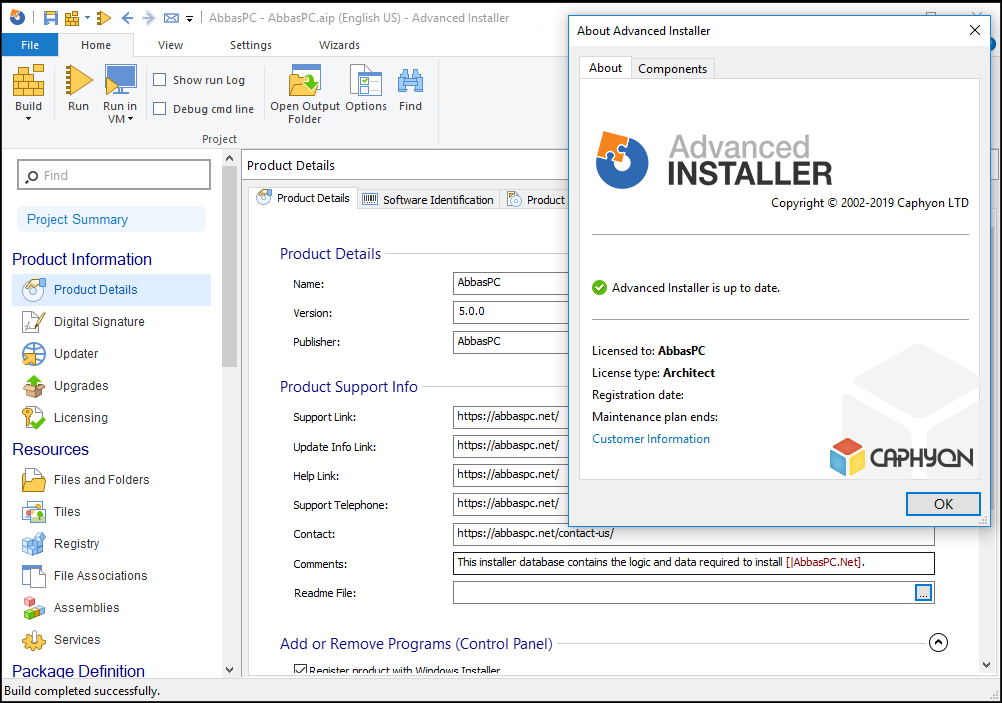The height and width of the screenshot is (703, 1002).
Task: Open the quick access Build dropdown arrow
Action: coord(87,18)
